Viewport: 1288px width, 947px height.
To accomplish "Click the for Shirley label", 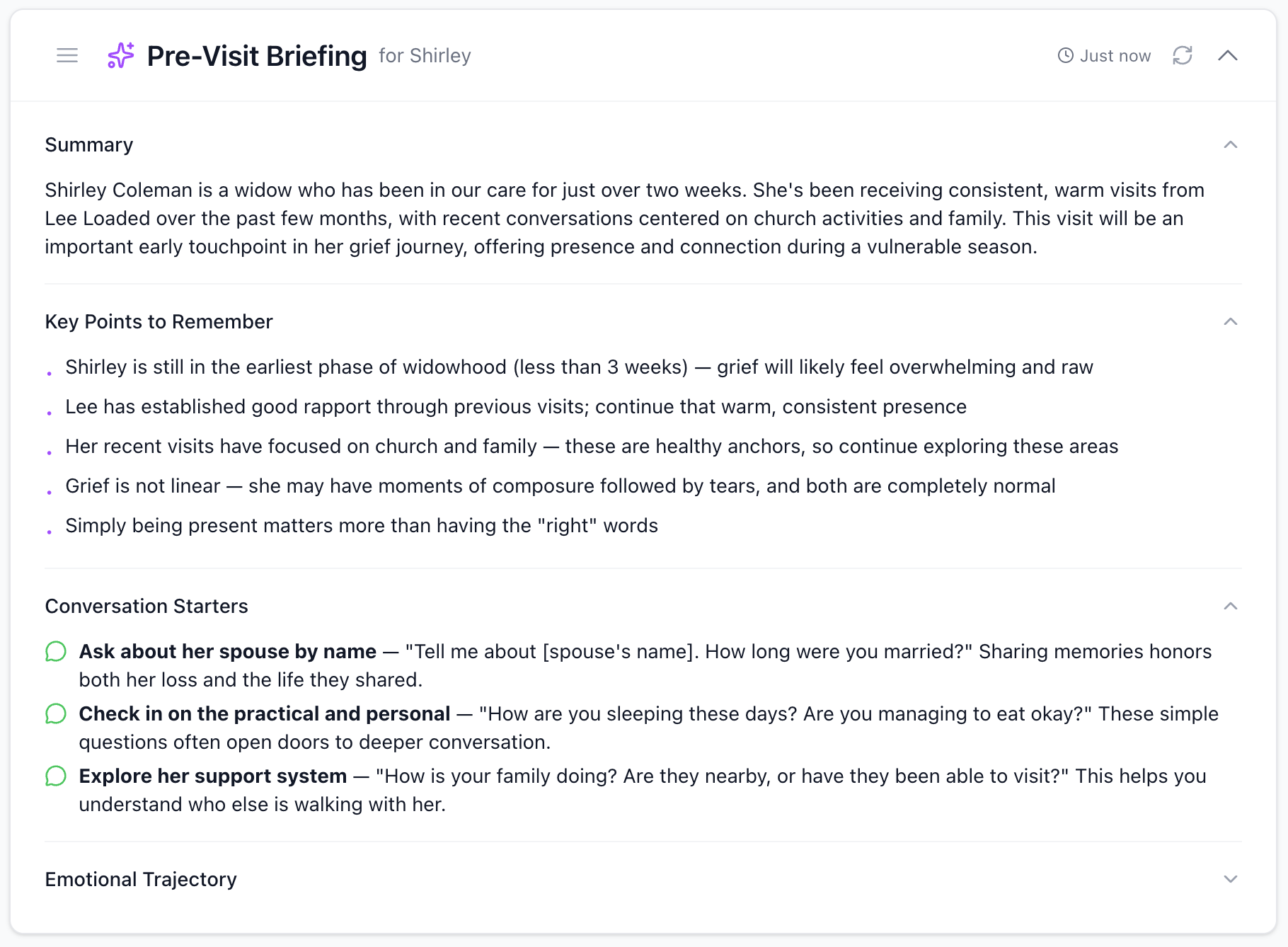I will [x=425, y=56].
